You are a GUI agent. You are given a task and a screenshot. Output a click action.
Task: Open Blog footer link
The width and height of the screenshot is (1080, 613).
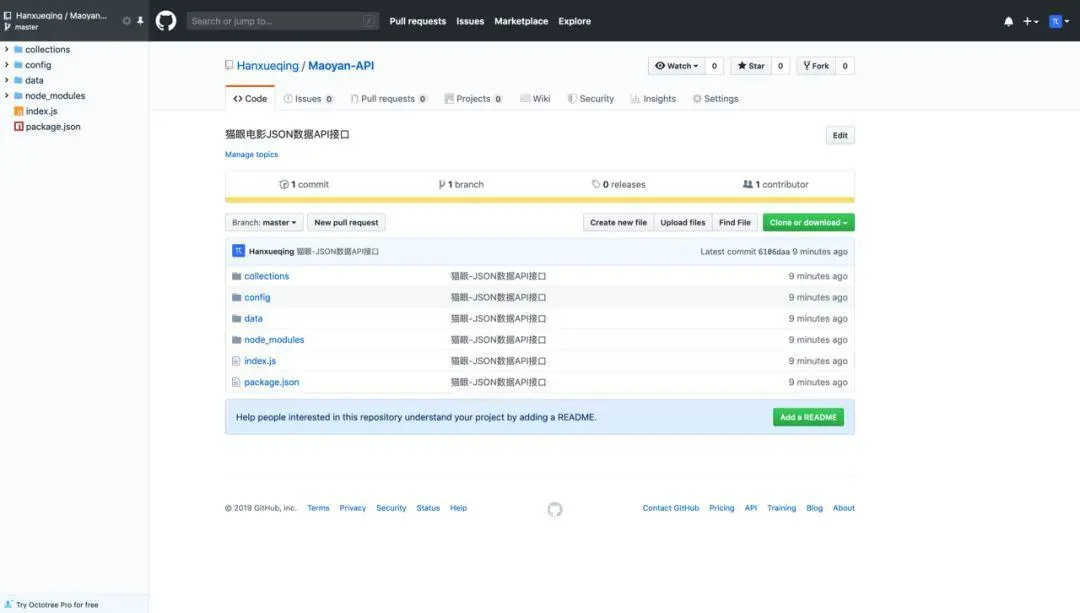(x=814, y=508)
